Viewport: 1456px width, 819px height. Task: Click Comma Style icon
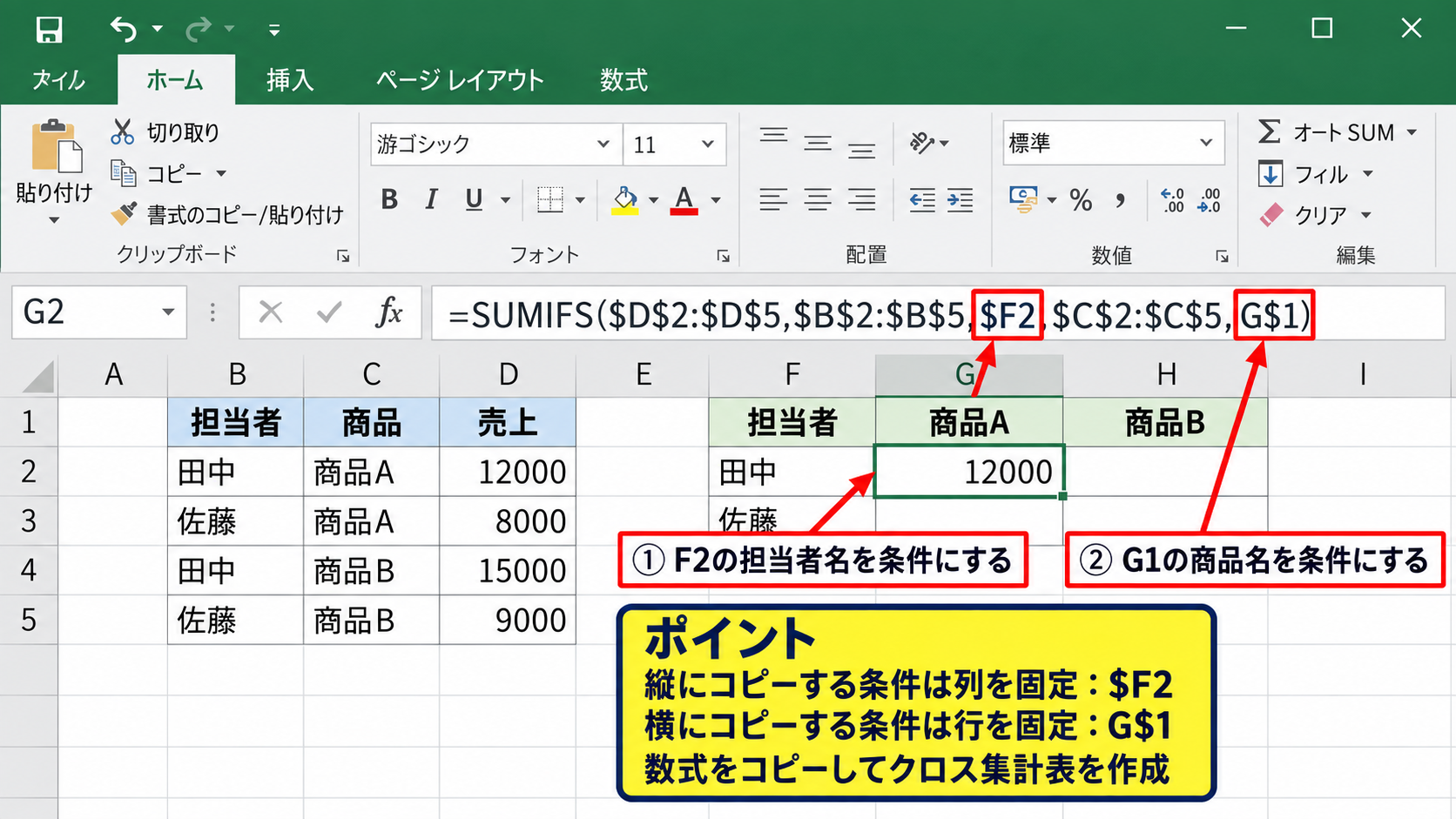pyautogui.click(x=1120, y=201)
